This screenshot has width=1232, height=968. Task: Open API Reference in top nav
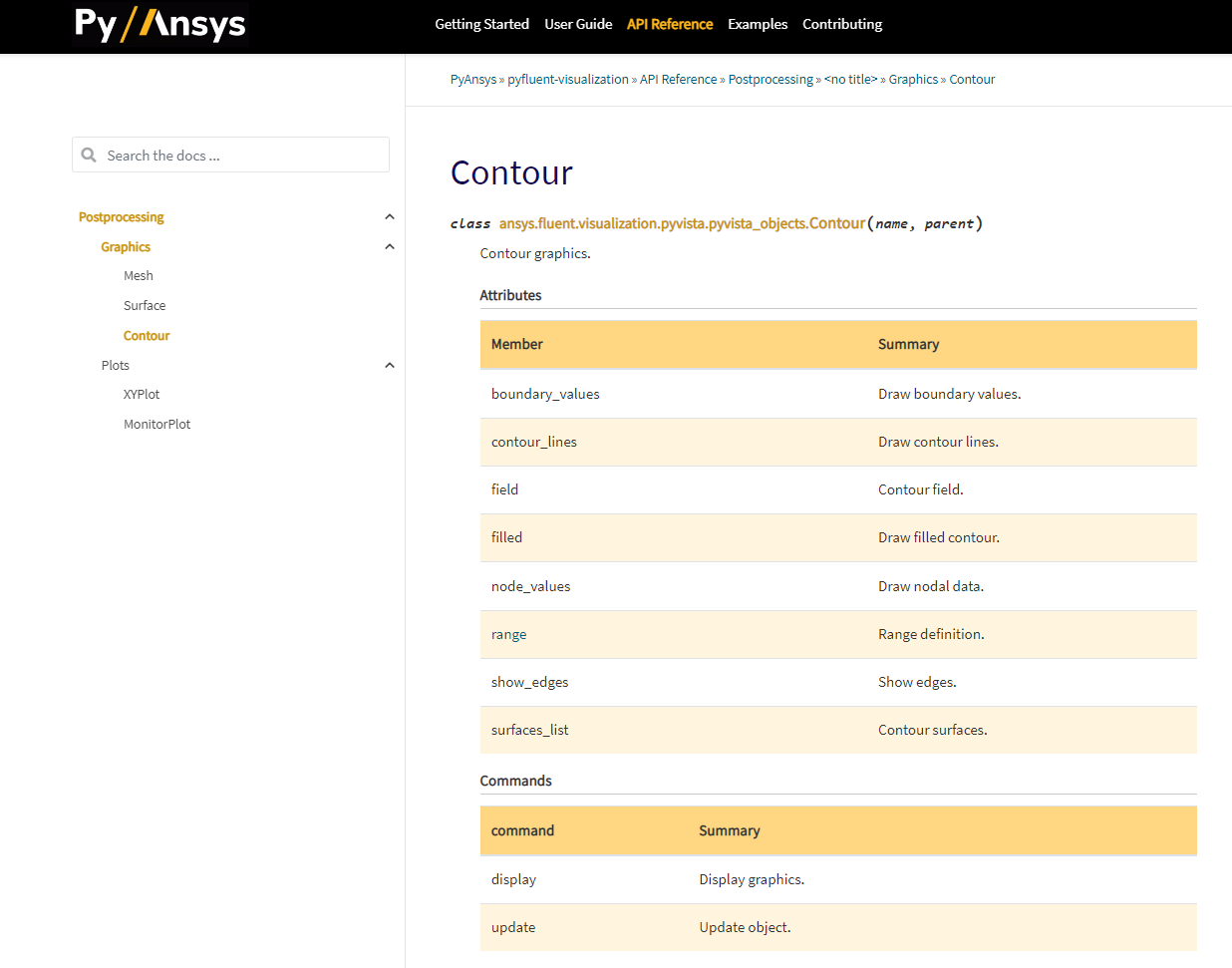tap(670, 24)
